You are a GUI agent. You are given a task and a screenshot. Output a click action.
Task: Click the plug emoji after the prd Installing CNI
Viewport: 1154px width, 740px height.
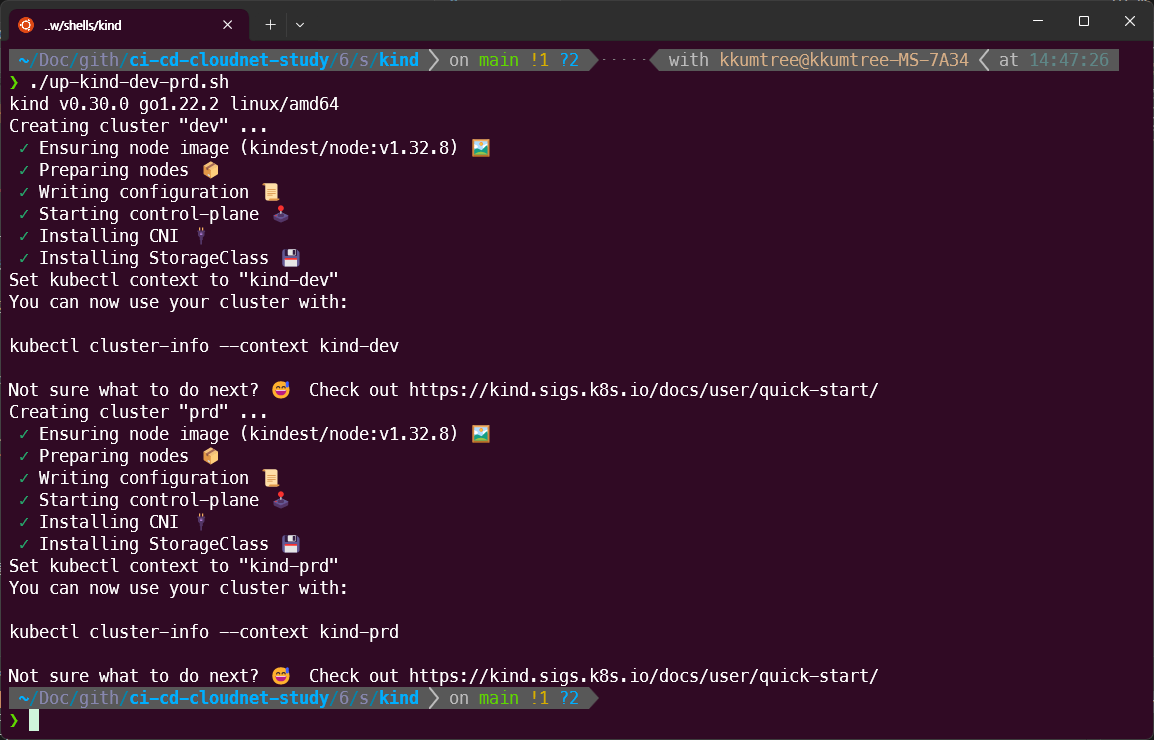pos(201,522)
